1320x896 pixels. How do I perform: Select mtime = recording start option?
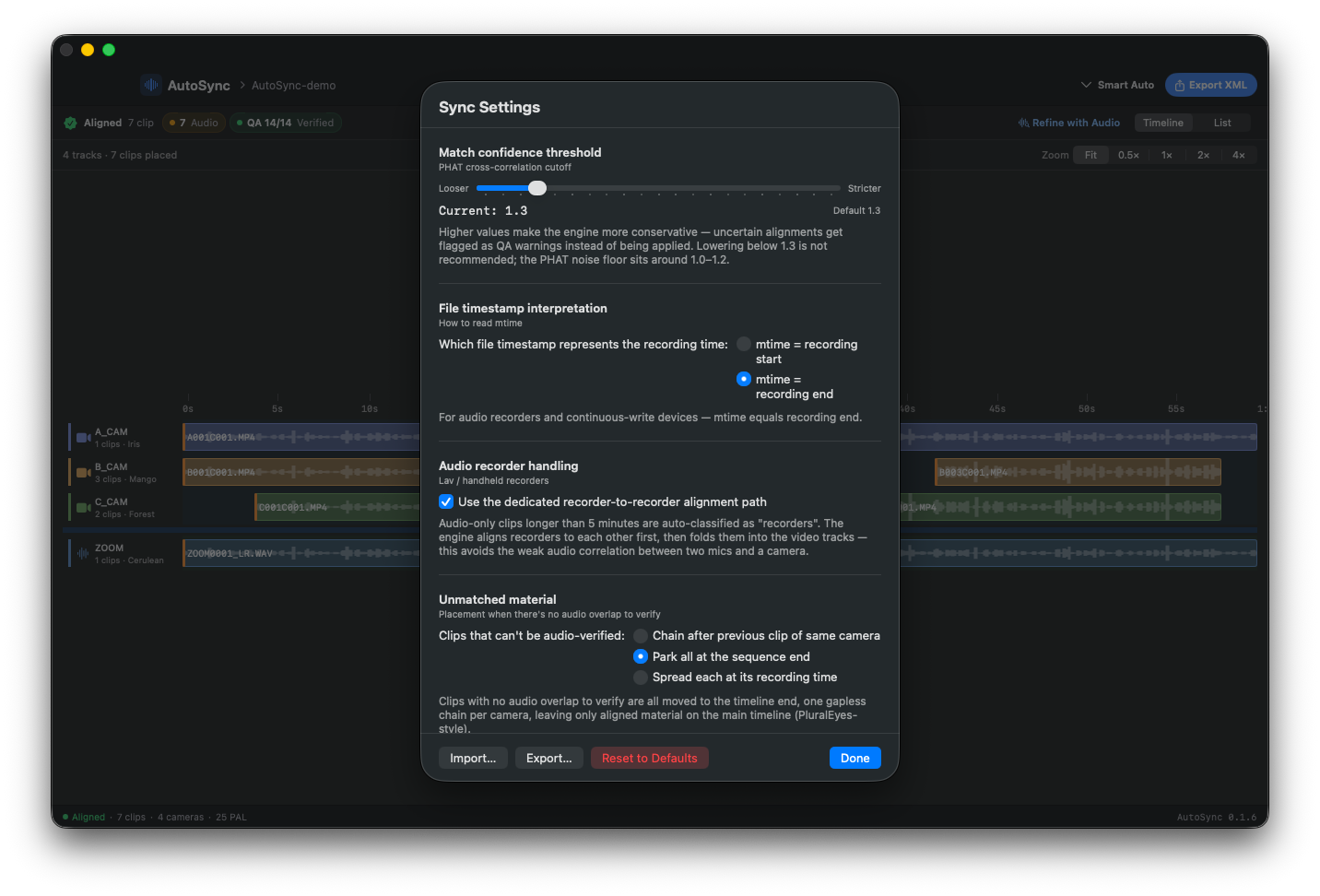[x=744, y=344]
